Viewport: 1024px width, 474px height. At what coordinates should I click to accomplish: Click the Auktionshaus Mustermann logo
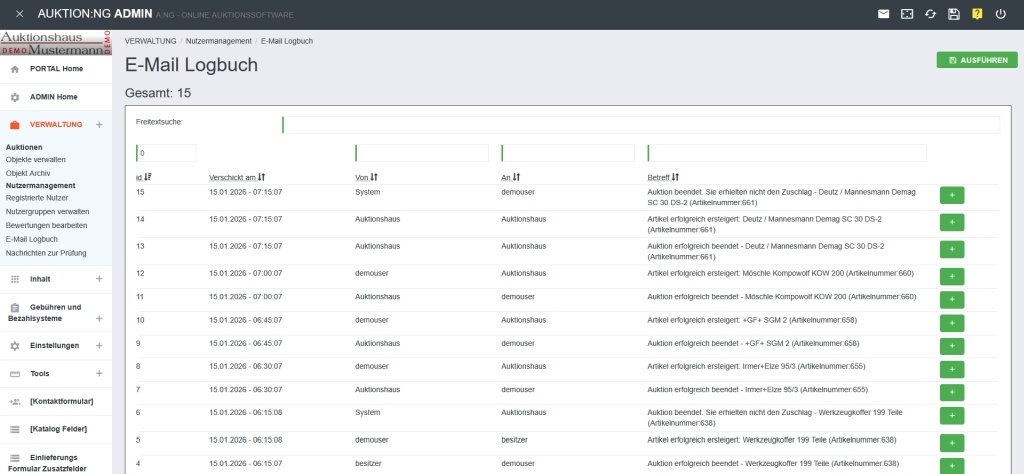point(56,42)
